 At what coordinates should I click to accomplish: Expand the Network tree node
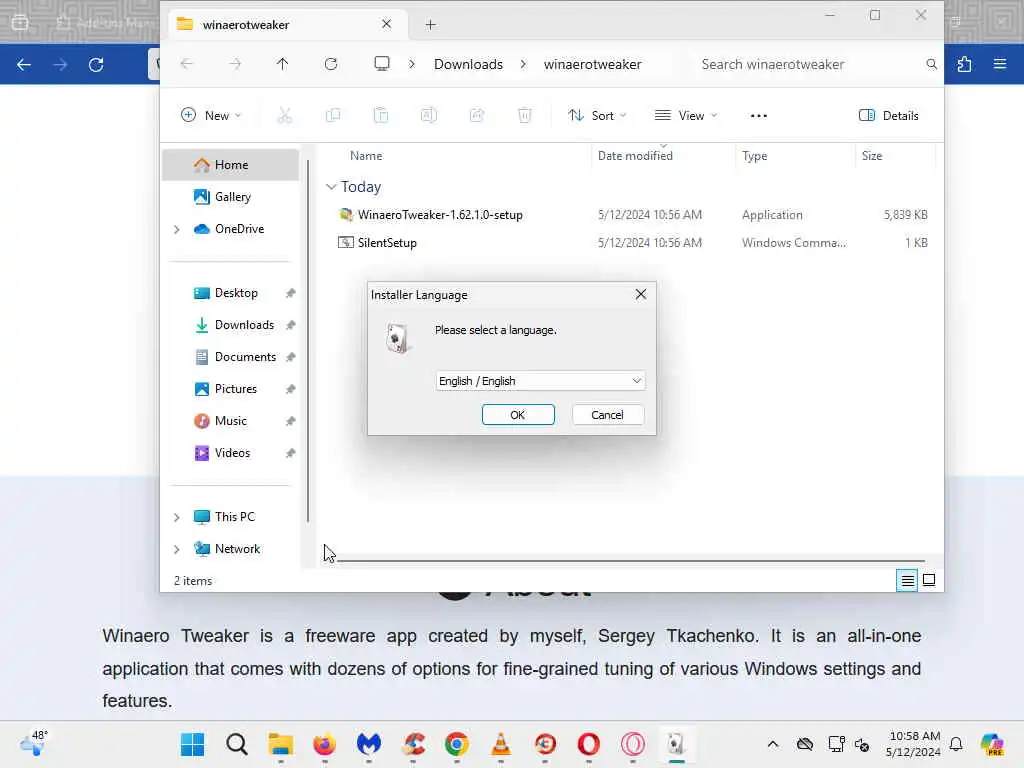(176, 549)
